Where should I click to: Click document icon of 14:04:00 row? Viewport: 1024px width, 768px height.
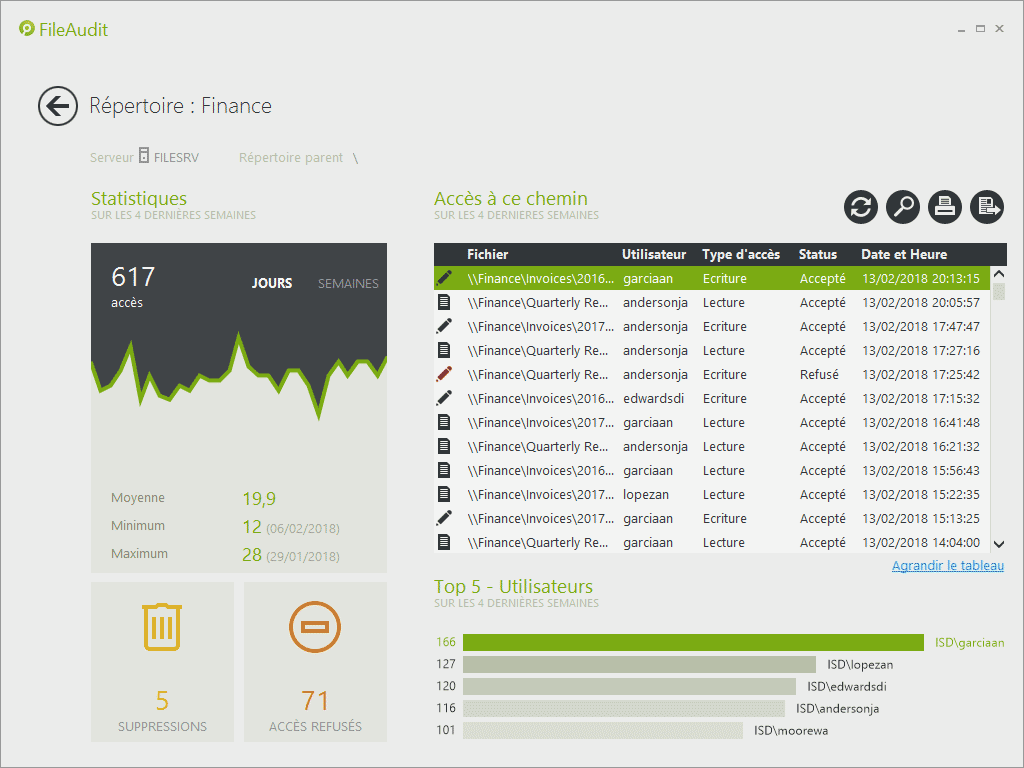444,542
